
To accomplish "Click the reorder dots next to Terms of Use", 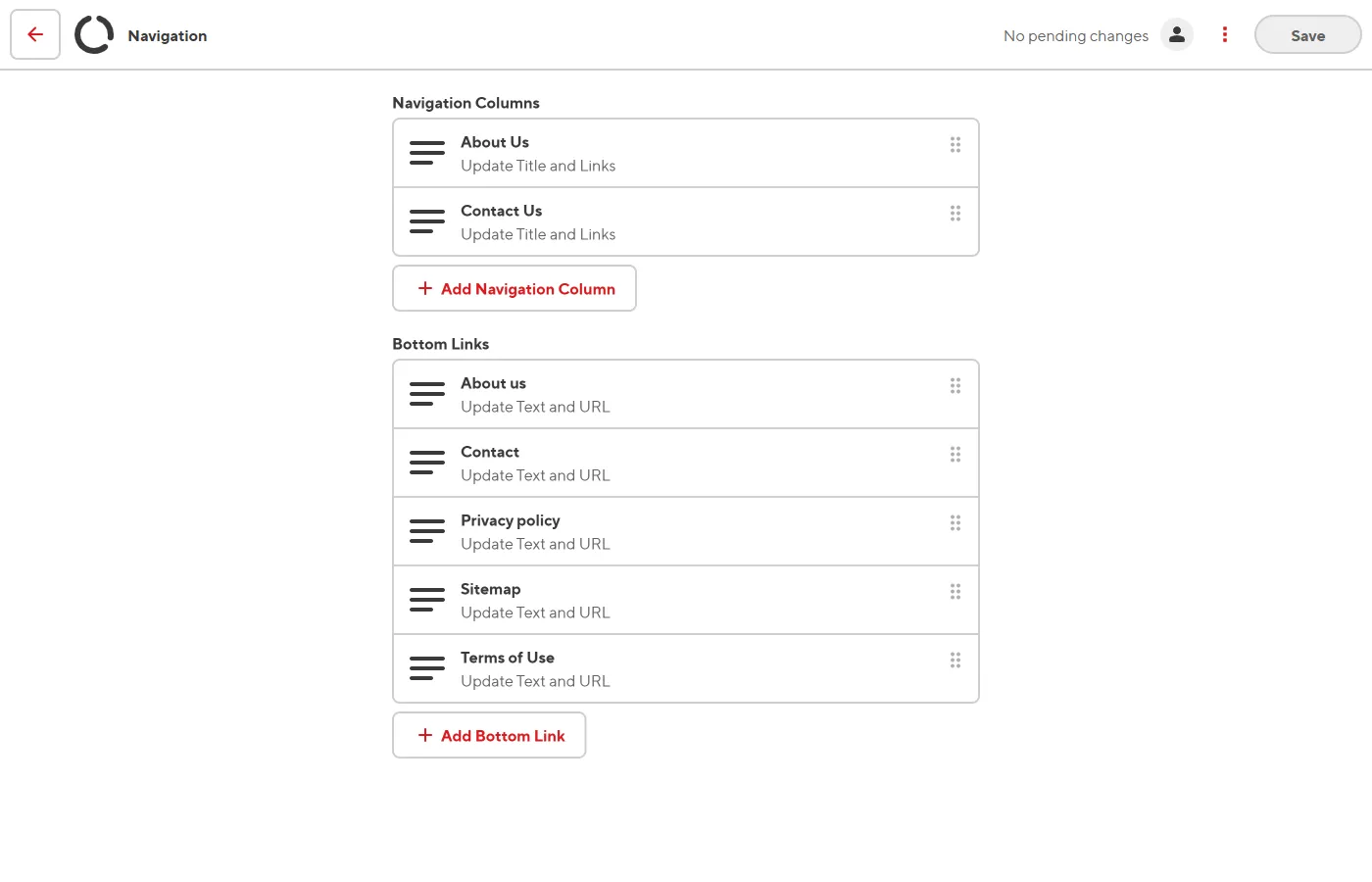I will click(955, 660).
